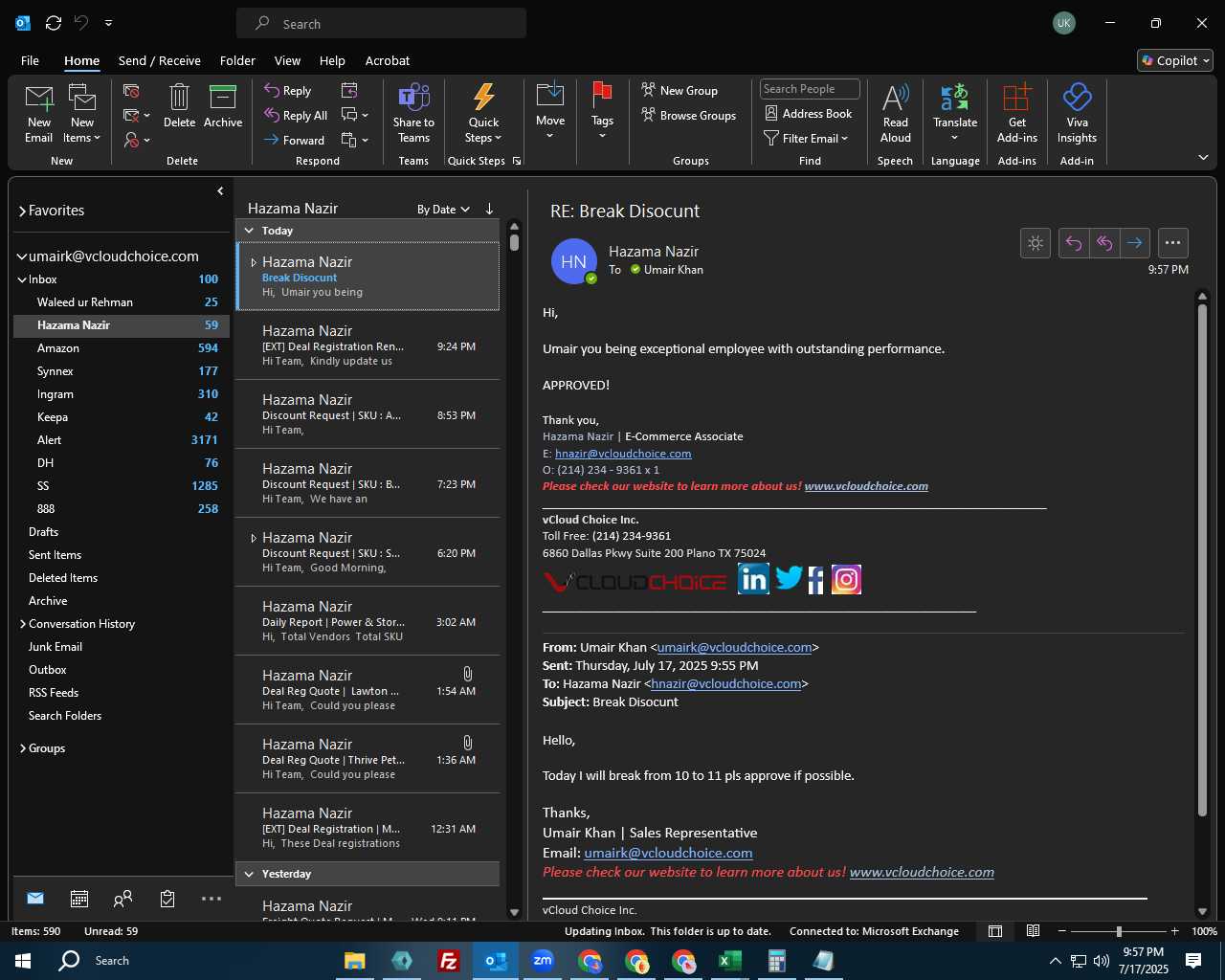Open the Amazon folder
Viewport: 1225px width, 980px height.
[121, 348]
